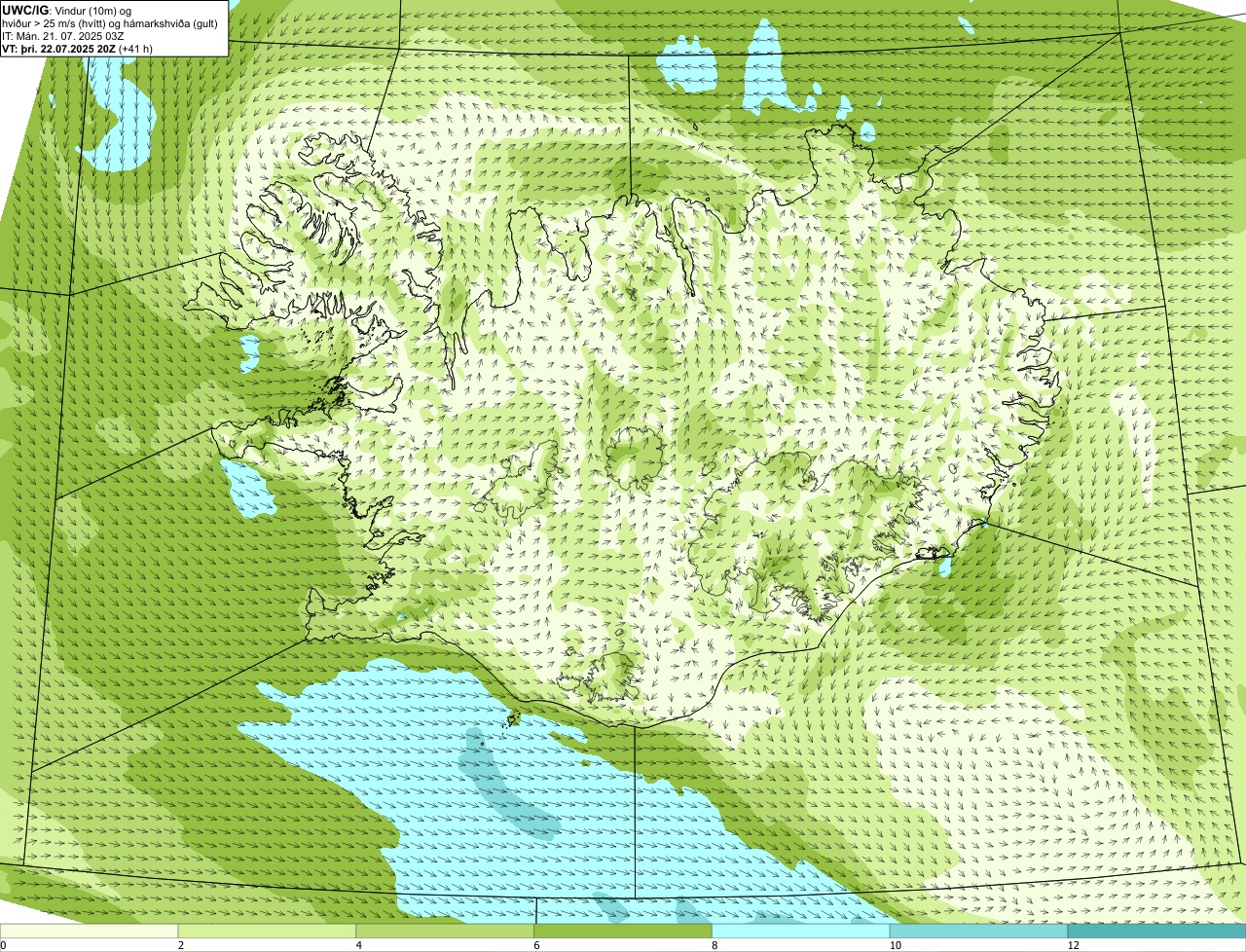
Task: Click the "VT: Þri. 22.07.2025 20Z (+41 h)" line
Action: [78, 48]
